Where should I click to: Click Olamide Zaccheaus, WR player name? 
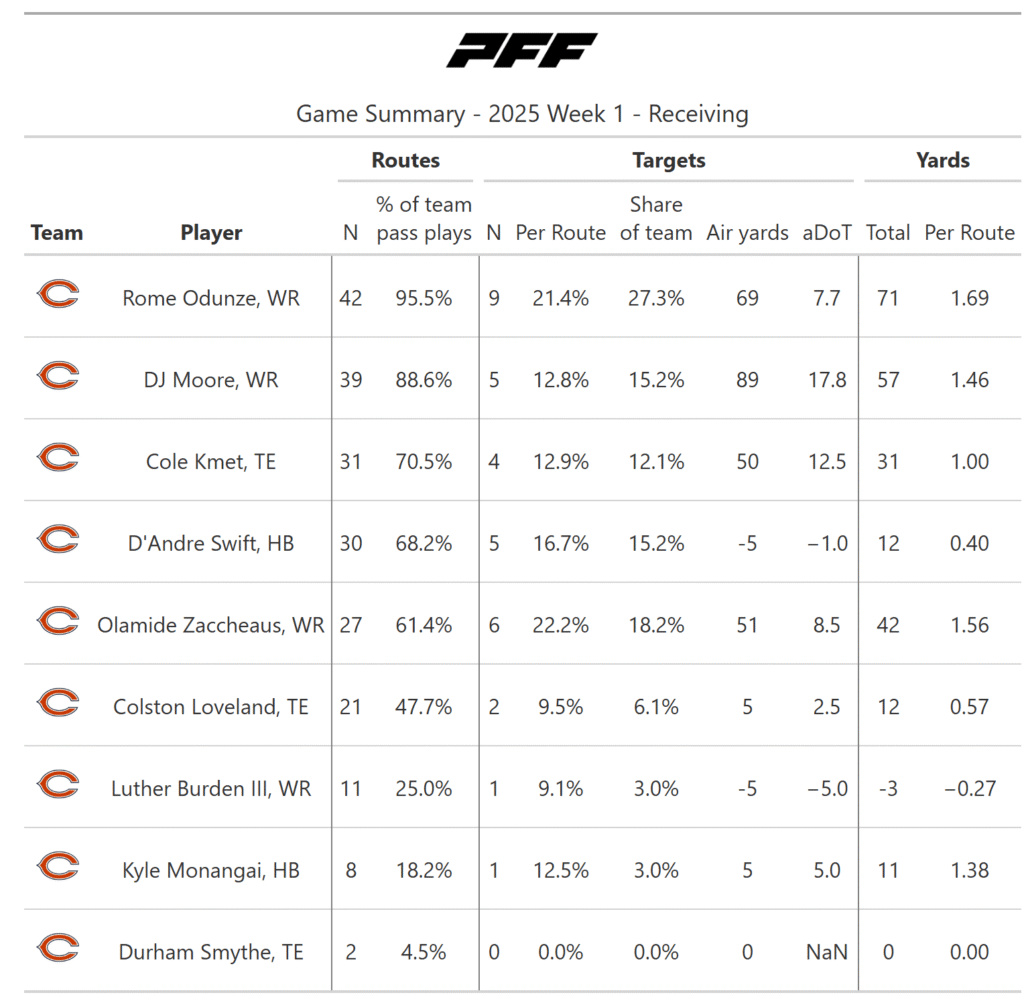coord(211,626)
